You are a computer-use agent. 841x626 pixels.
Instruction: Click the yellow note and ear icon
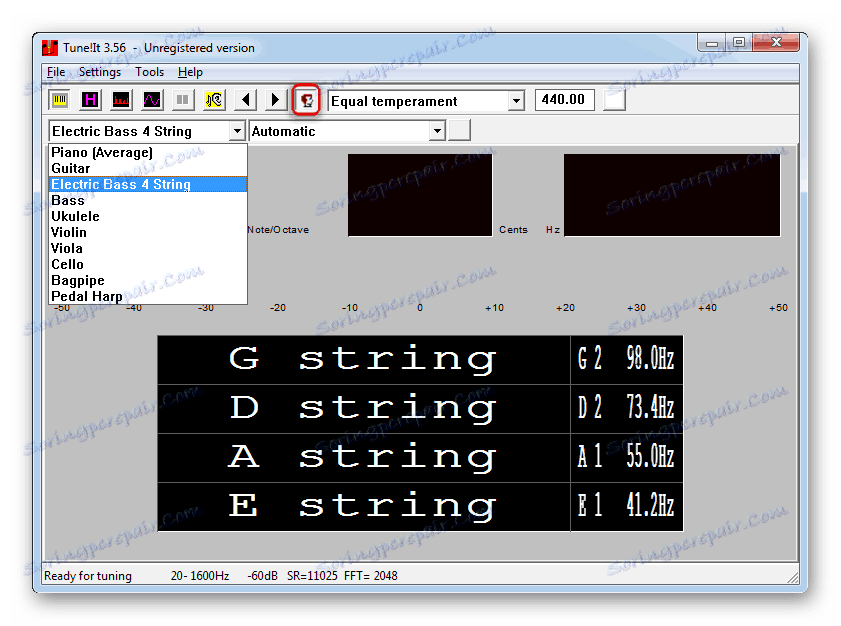(x=214, y=100)
